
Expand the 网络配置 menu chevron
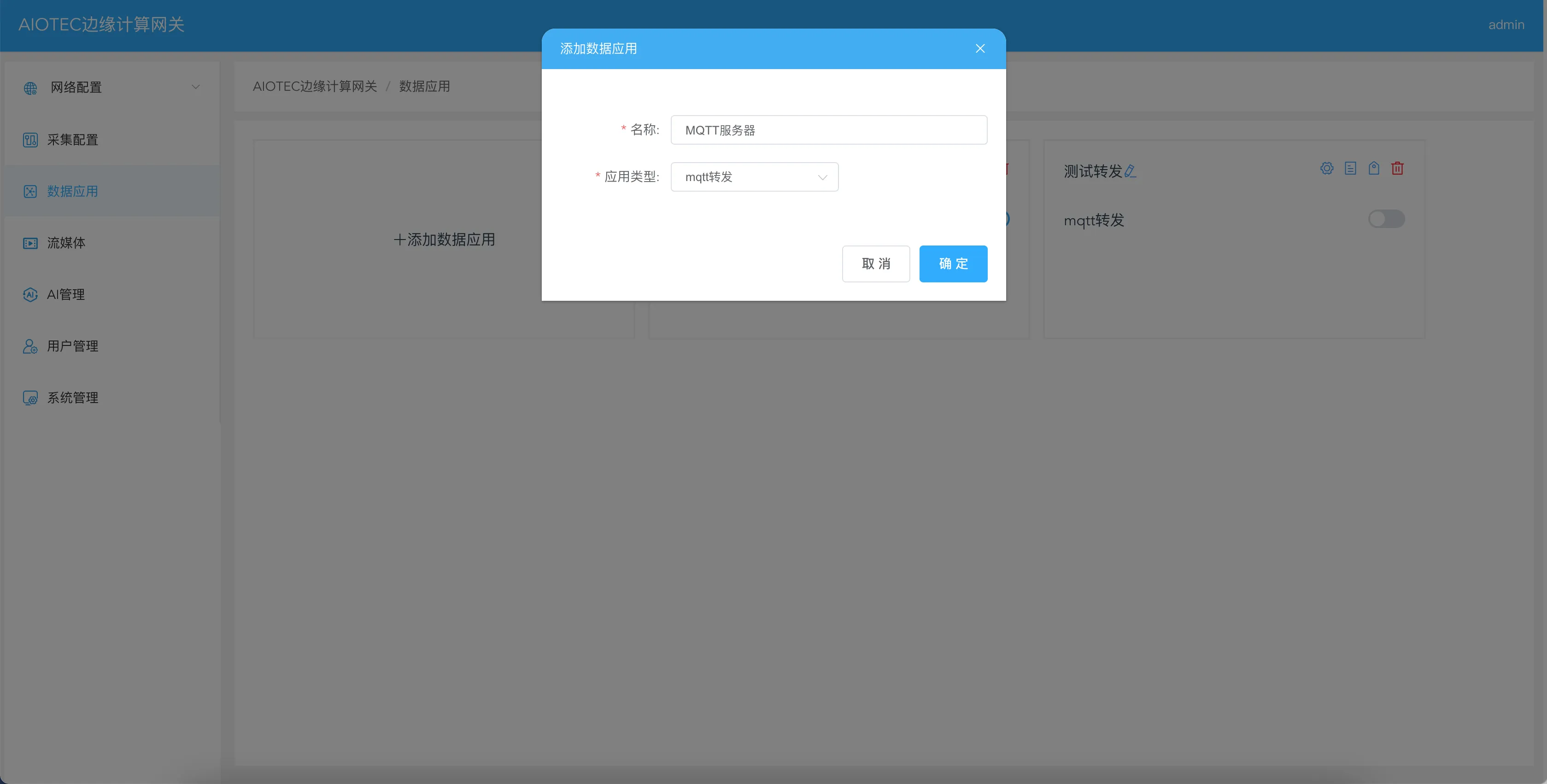195,87
